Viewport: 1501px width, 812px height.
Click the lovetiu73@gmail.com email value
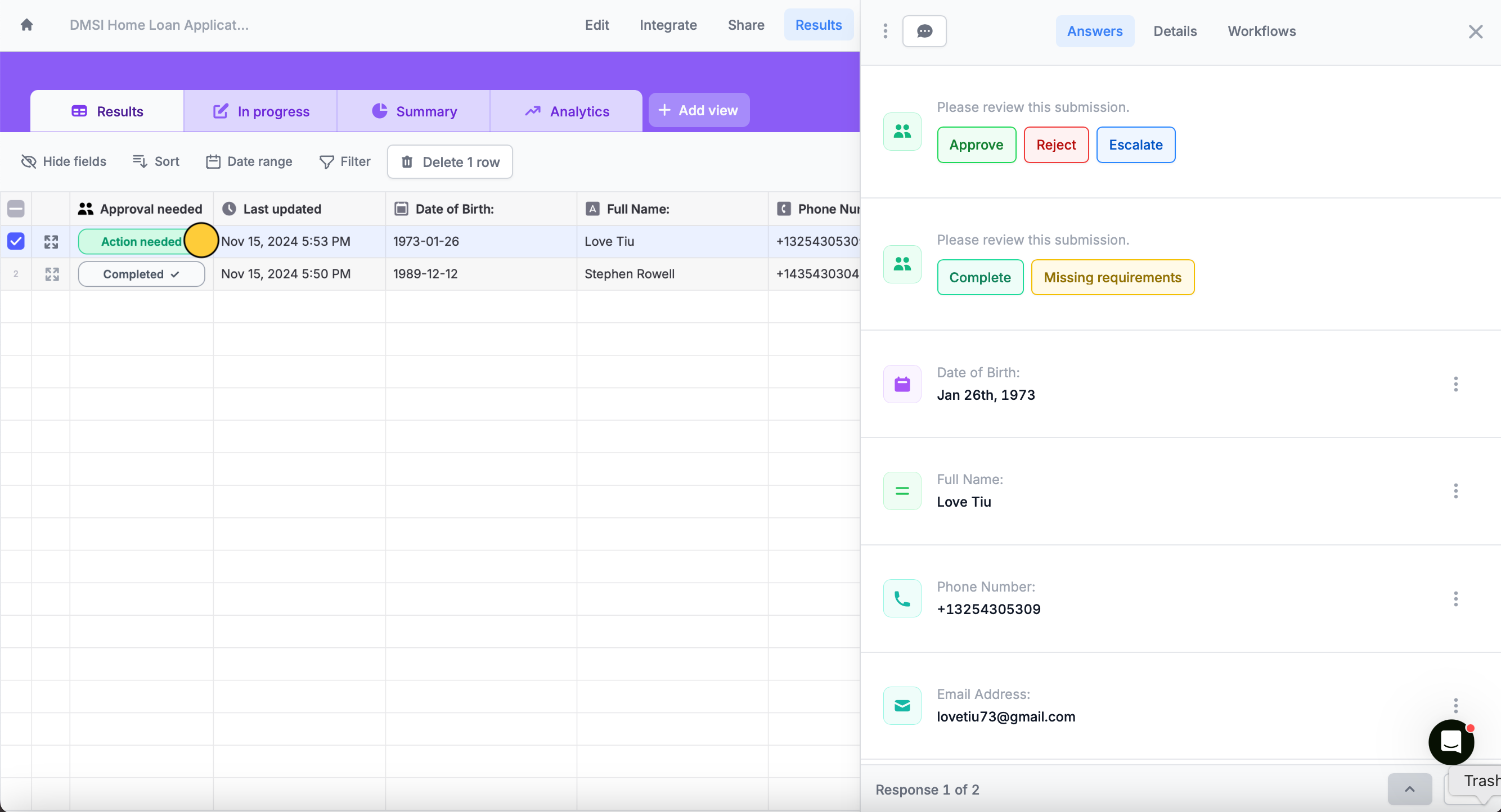(1006, 716)
